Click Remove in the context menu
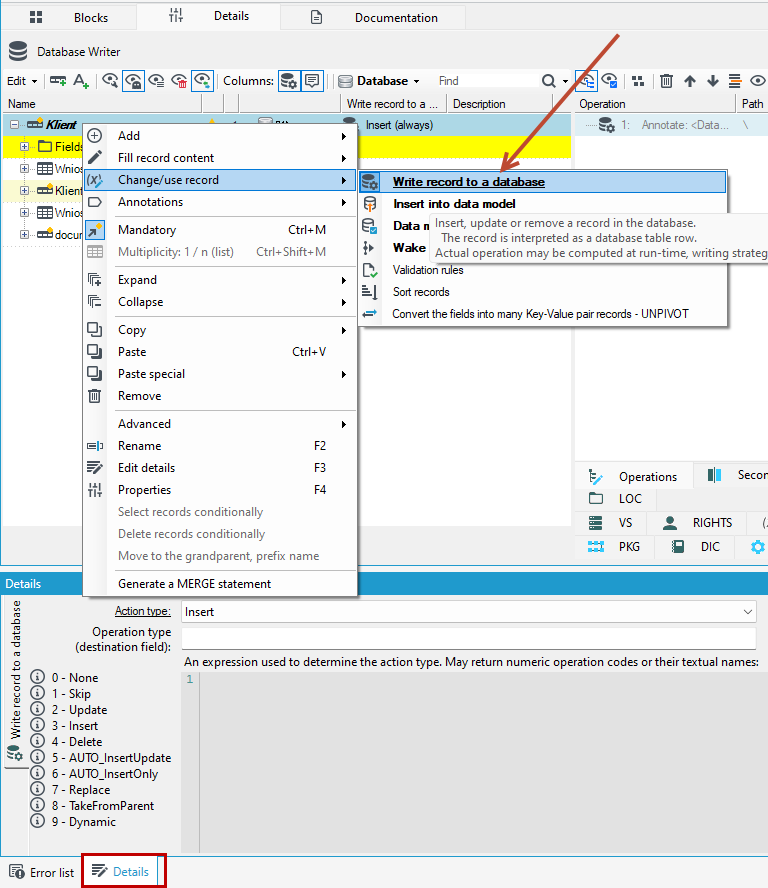This screenshot has height=888, width=768. click(220, 396)
